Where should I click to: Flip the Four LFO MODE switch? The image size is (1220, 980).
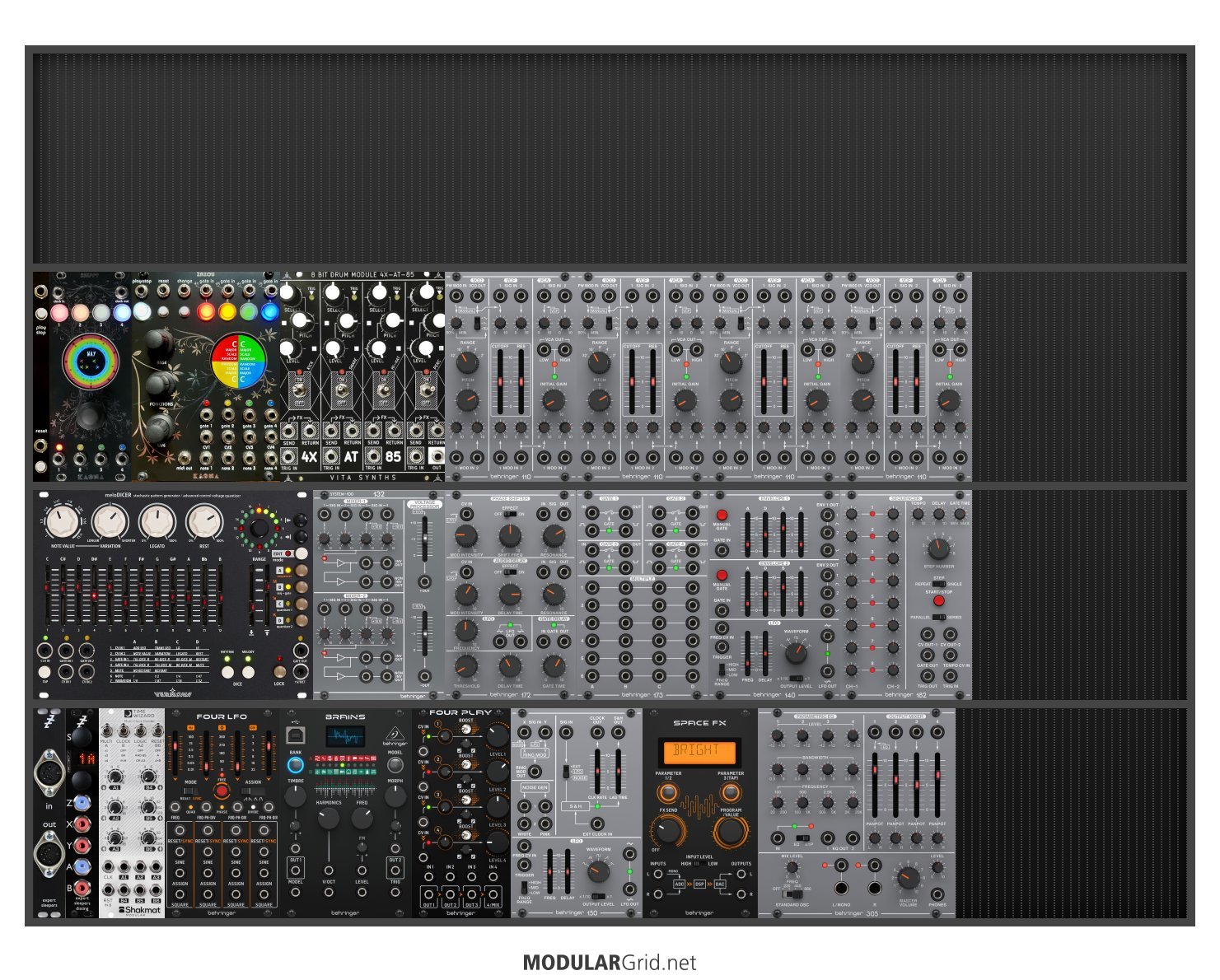190,791
